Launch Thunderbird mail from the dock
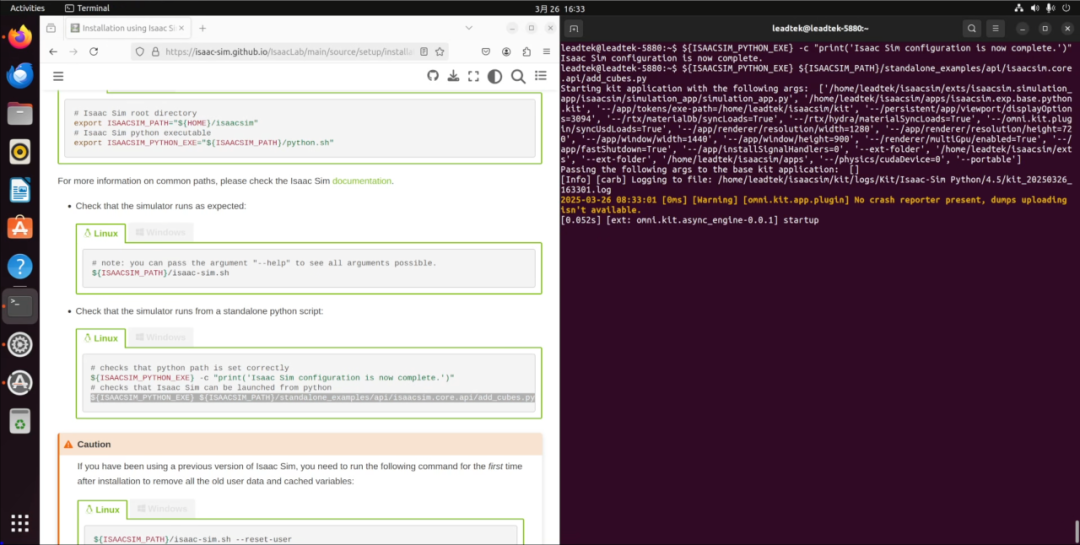 [x=20, y=75]
